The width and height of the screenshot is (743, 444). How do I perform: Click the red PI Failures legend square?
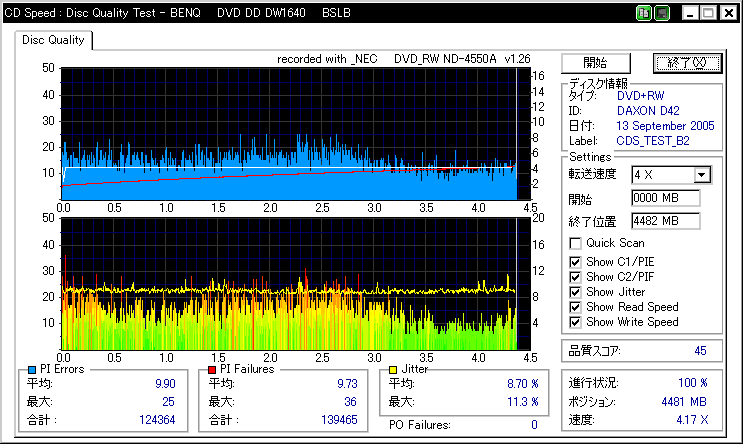click(212, 370)
